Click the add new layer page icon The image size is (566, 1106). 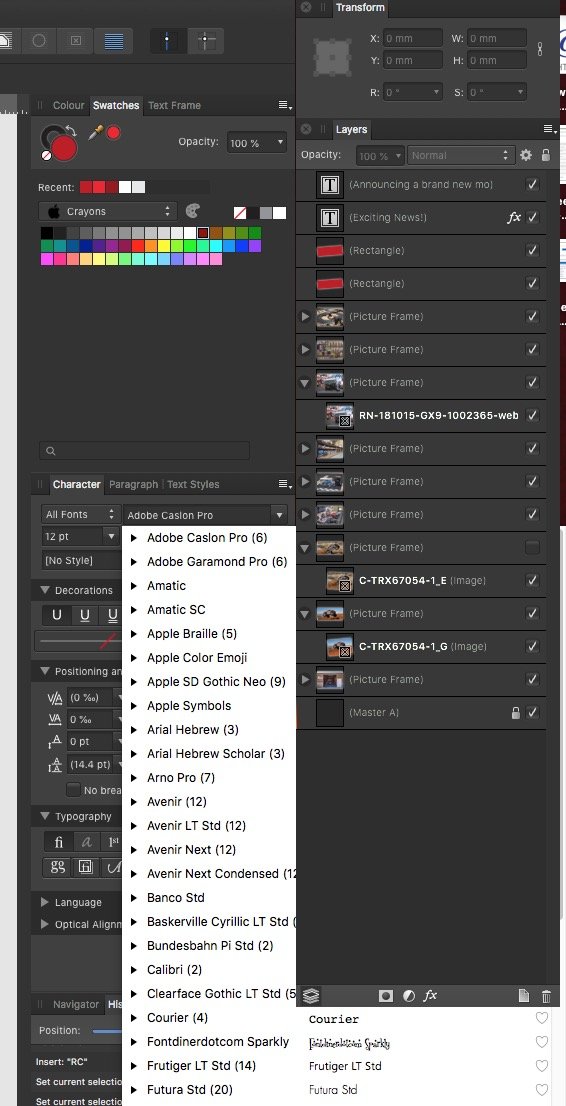(x=523, y=996)
